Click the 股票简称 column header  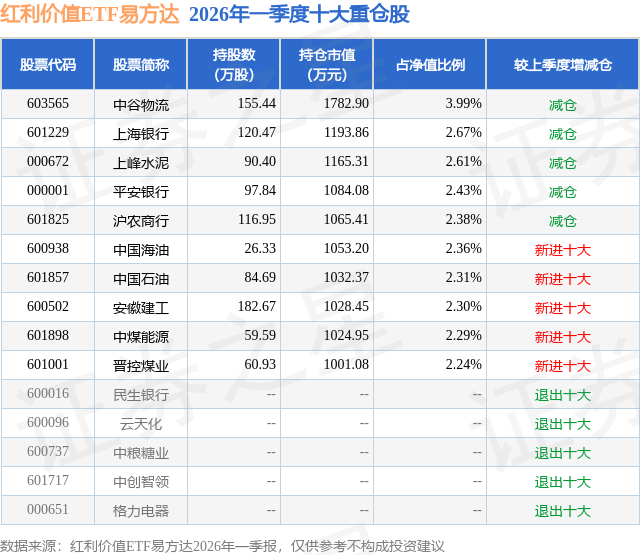click(141, 64)
